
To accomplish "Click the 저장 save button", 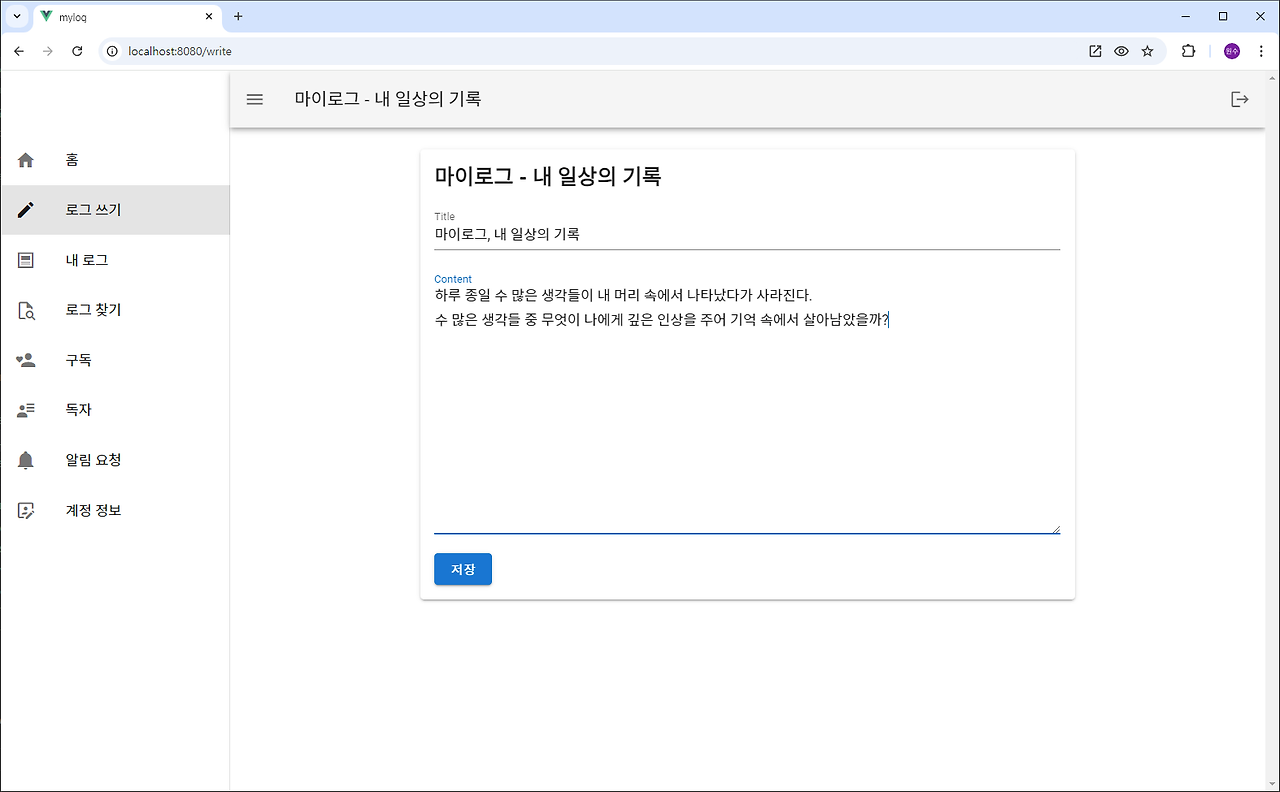I will pyautogui.click(x=463, y=569).
